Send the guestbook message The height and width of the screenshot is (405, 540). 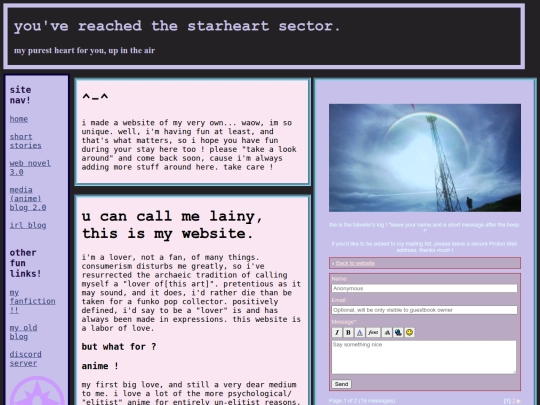click(341, 384)
